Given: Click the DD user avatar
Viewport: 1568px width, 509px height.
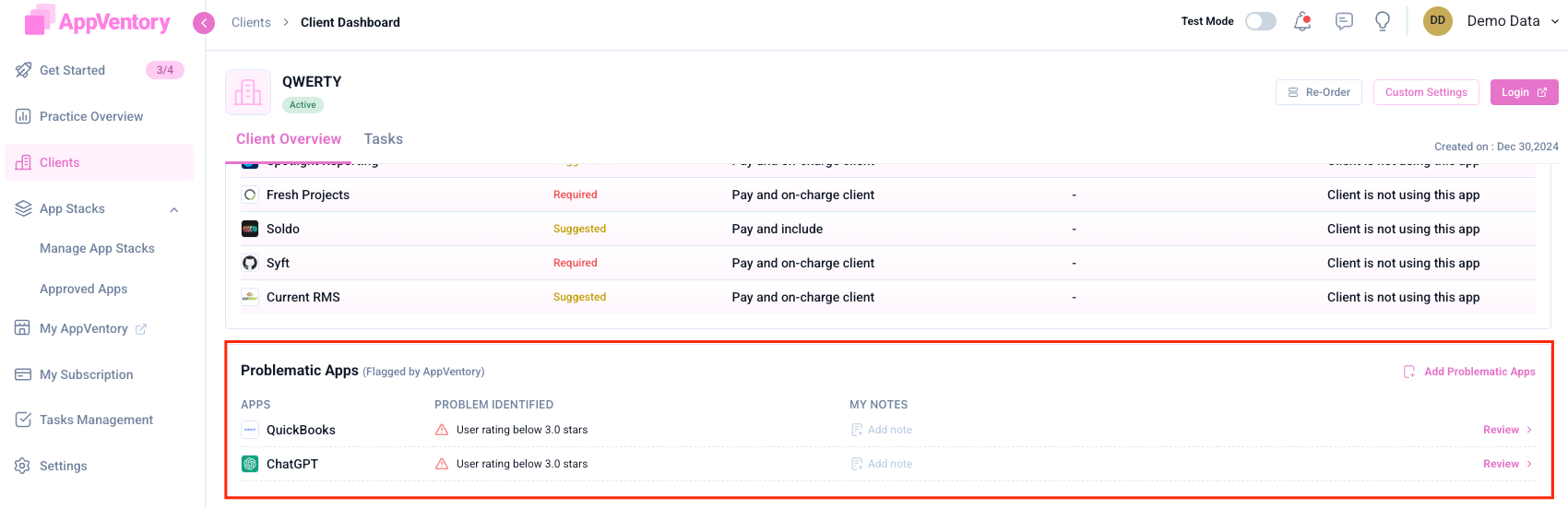Looking at the screenshot, I should click(1437, 21).
